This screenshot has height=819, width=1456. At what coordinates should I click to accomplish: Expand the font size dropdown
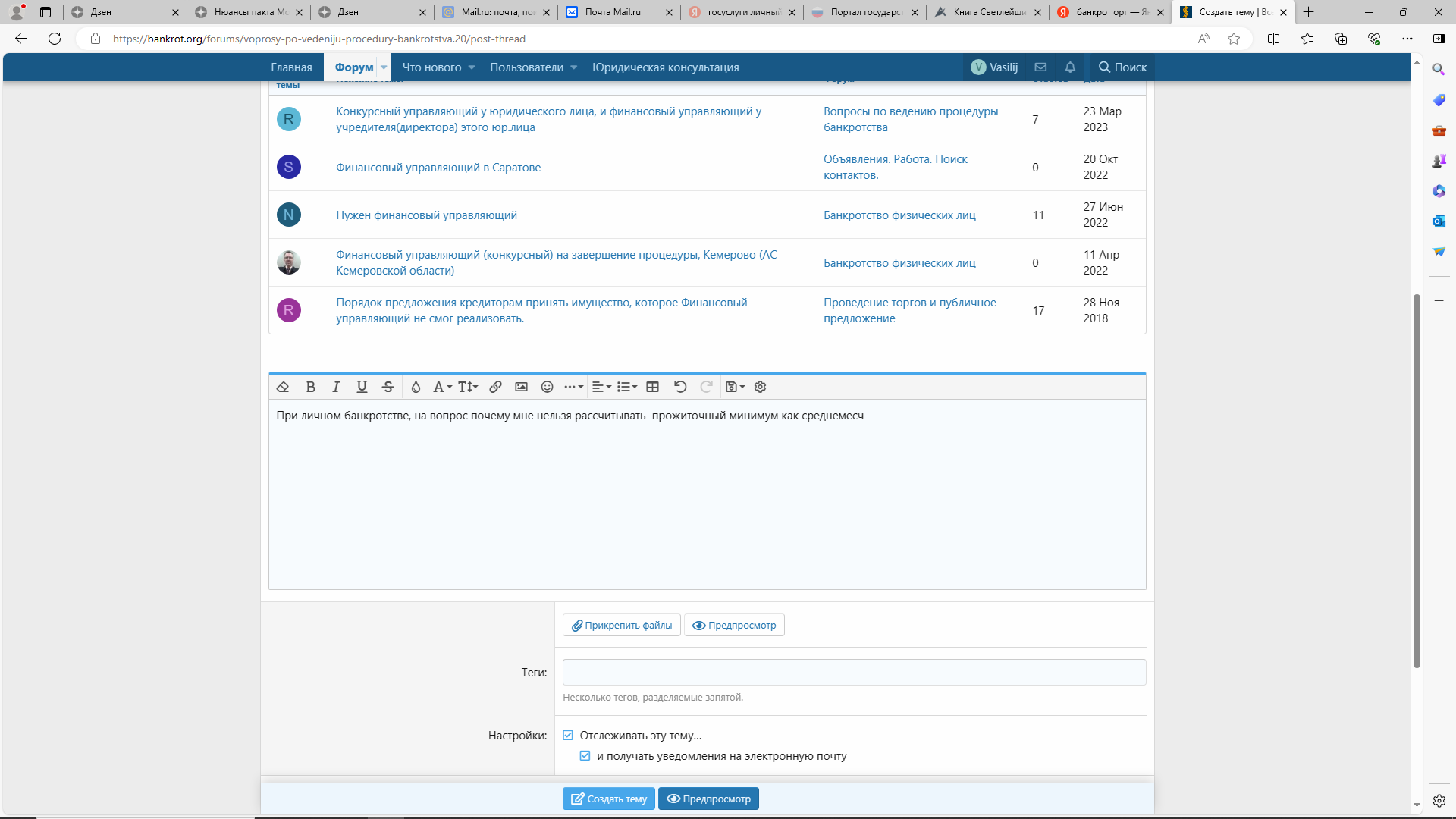[467, 387]
